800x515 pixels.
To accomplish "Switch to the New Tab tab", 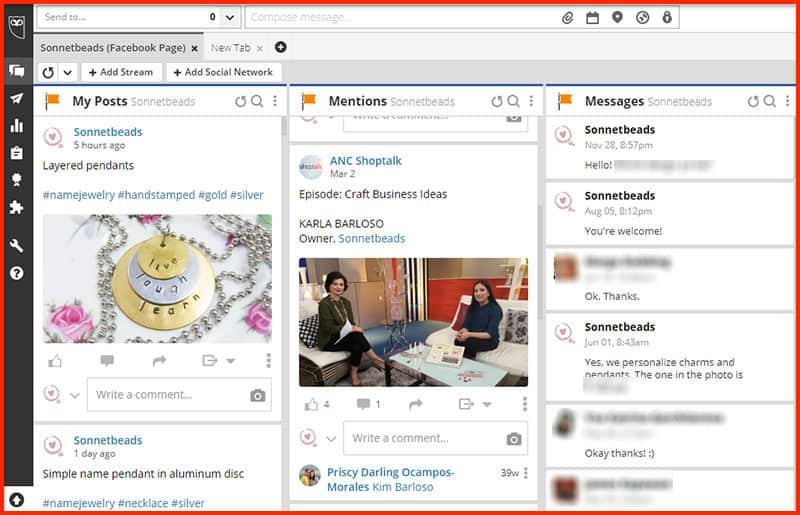I will pos(230,47).
